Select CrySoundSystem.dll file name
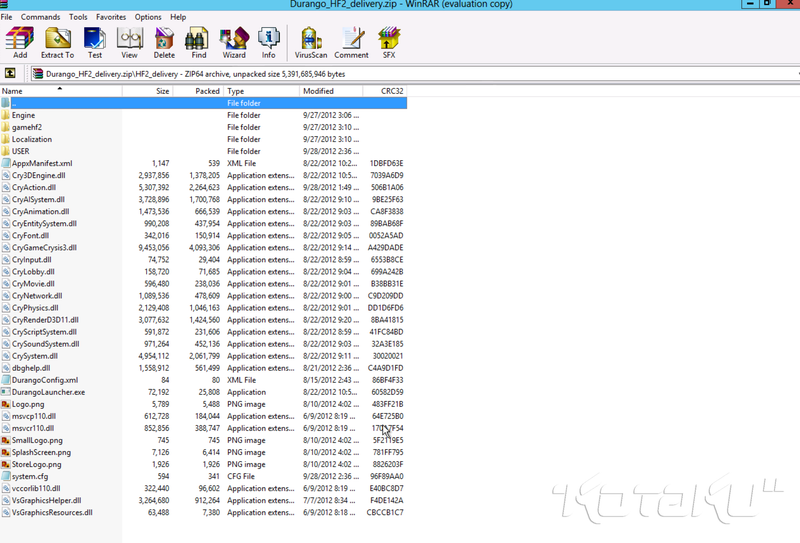The image size is (800, 543). coord(45,344)
